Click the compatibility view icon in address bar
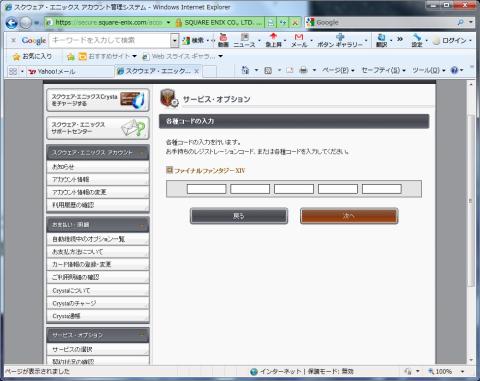480x381 pixels. click(271, 23)
